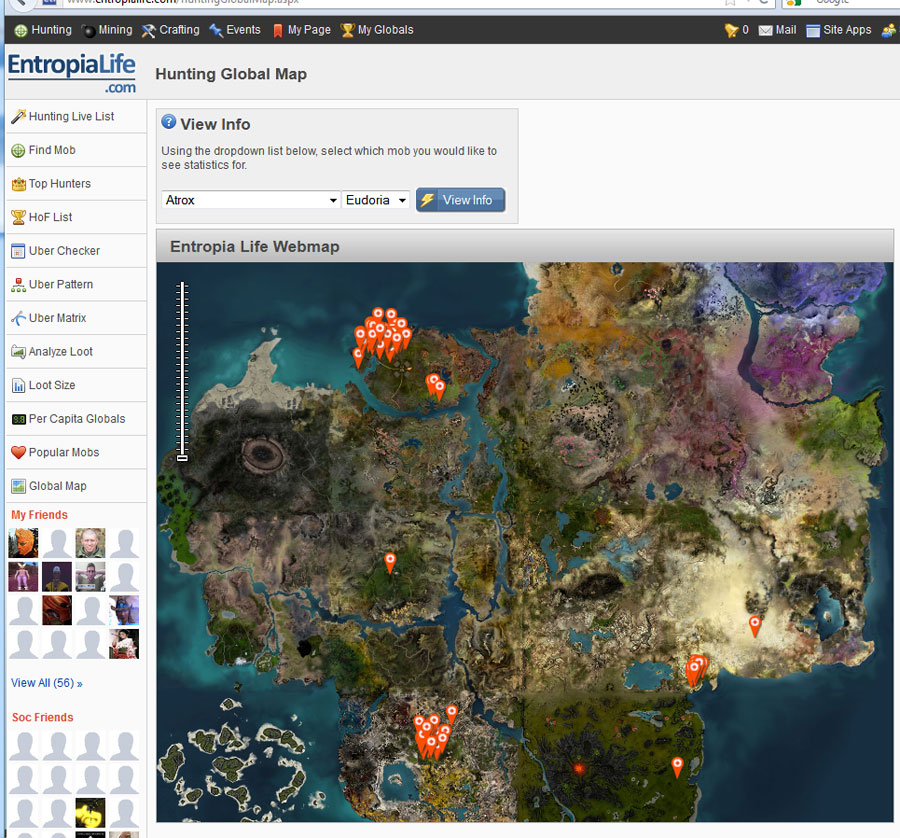Open Hunting Live List from the sidebar
This screenshot has width=900, height=838.
76,117
